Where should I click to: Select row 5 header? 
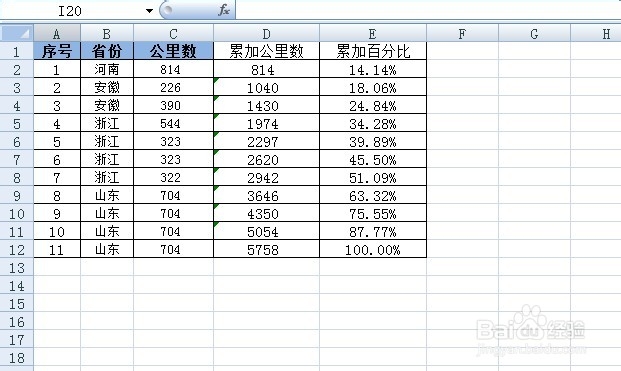(x=17, y=124)
